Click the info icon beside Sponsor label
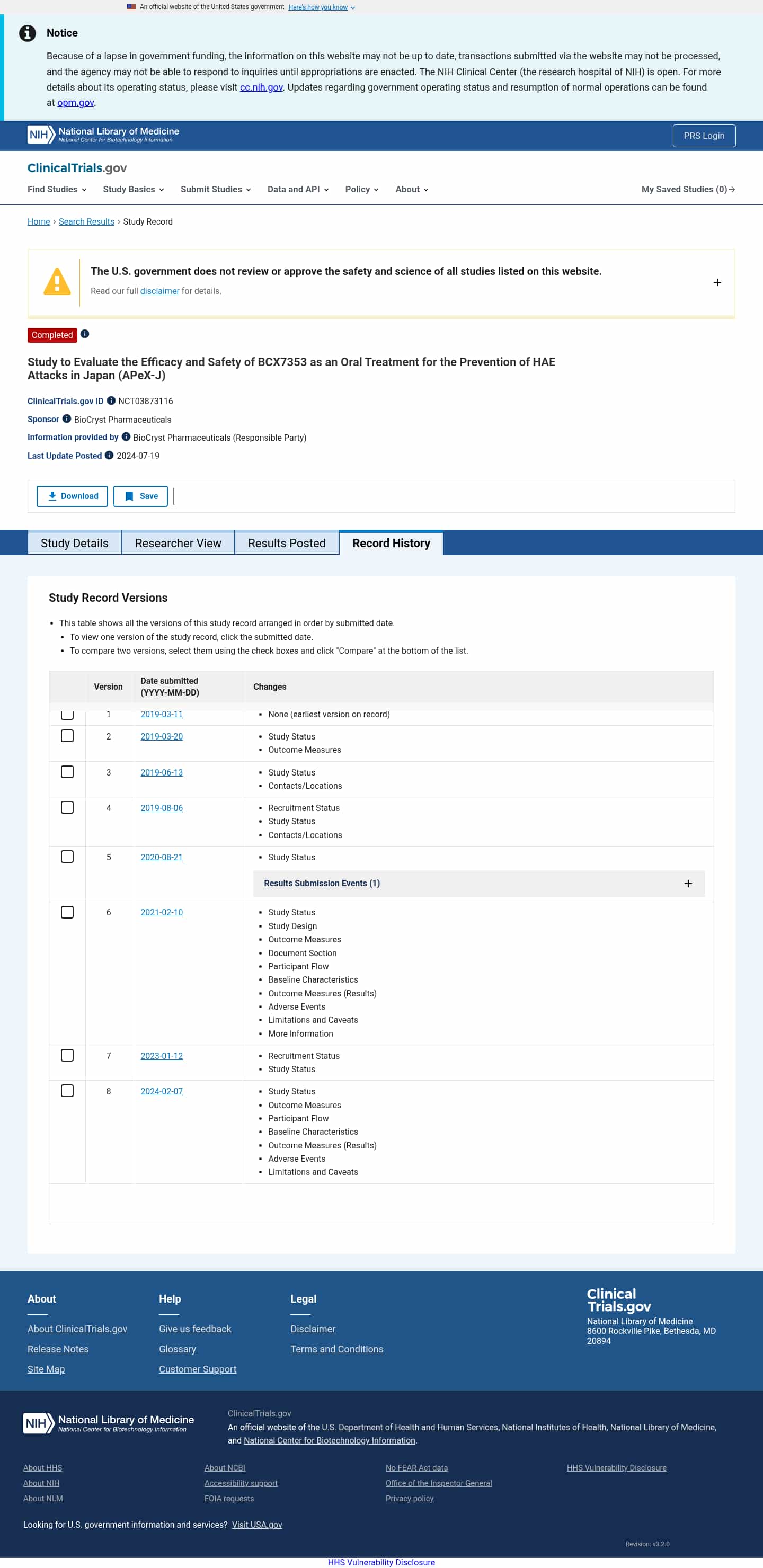Image resolution: width=763 pixels, height=1568 pixels. coord(67,419)
